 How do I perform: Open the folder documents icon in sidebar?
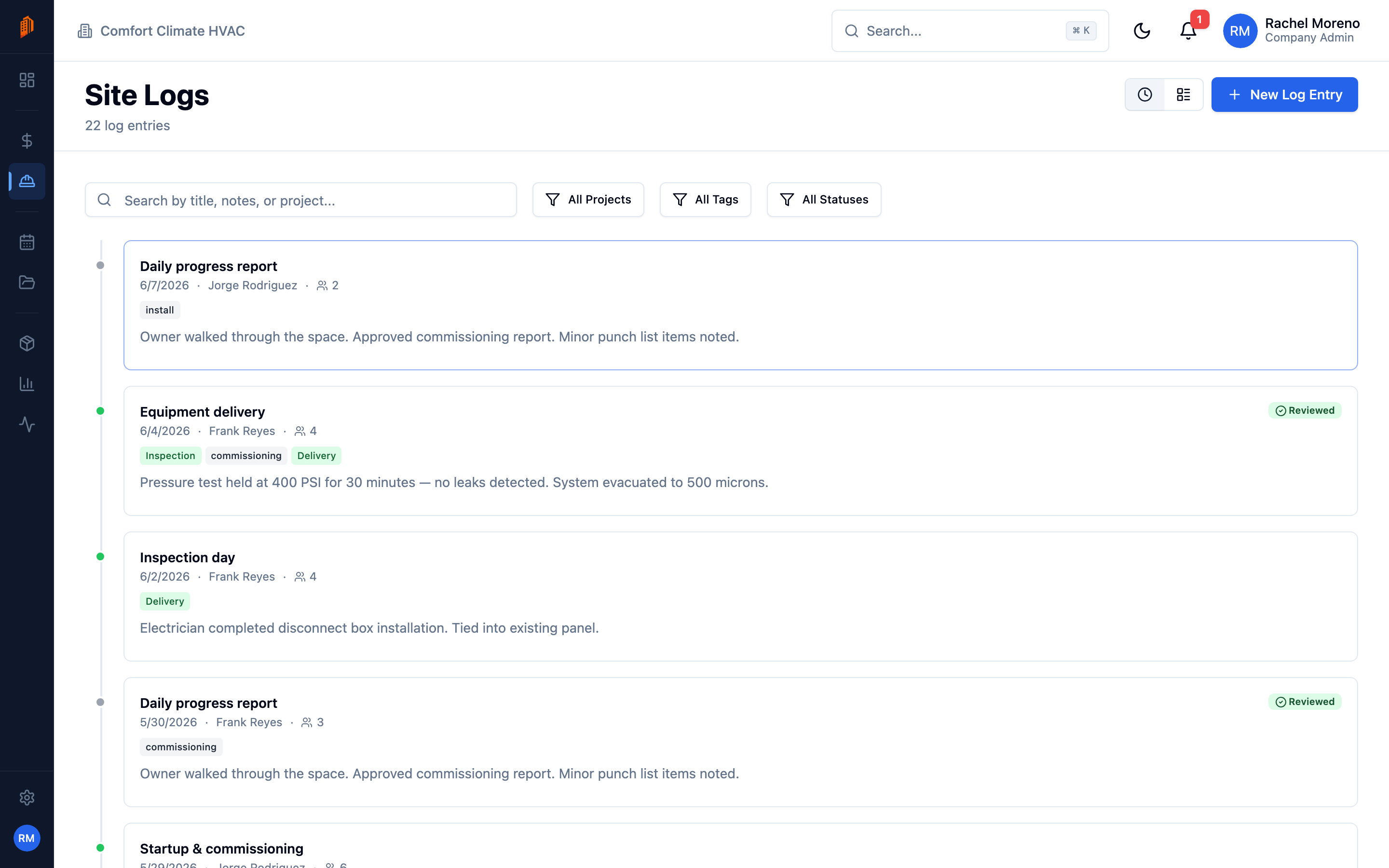tap(27, 283)
